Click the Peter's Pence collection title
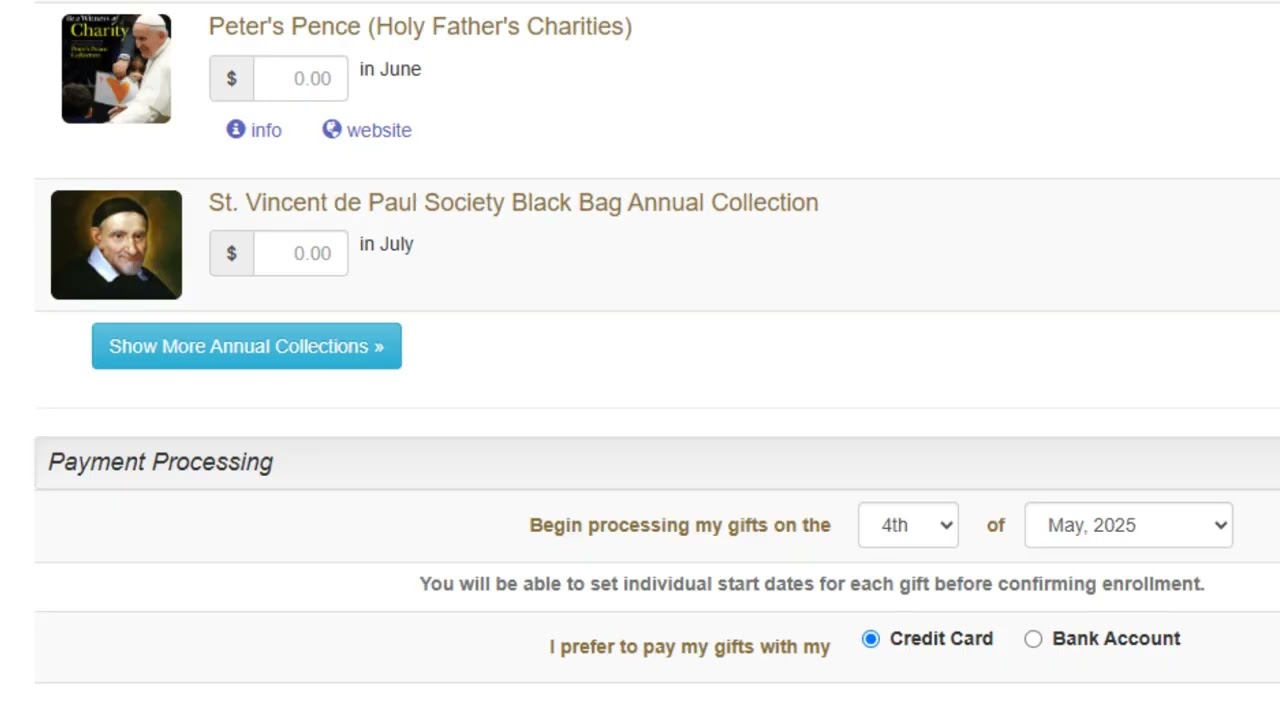Image resolution: width=1280 pixels, height=720 pixels. (420, 26)
